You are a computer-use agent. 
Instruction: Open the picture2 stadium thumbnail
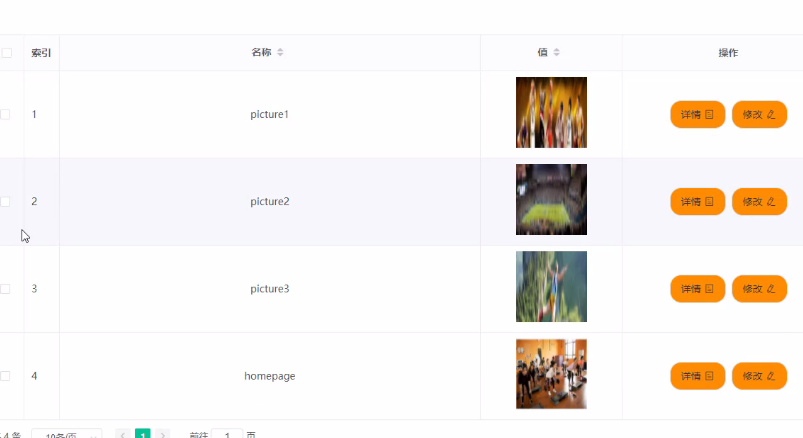[x=551, y=199]
